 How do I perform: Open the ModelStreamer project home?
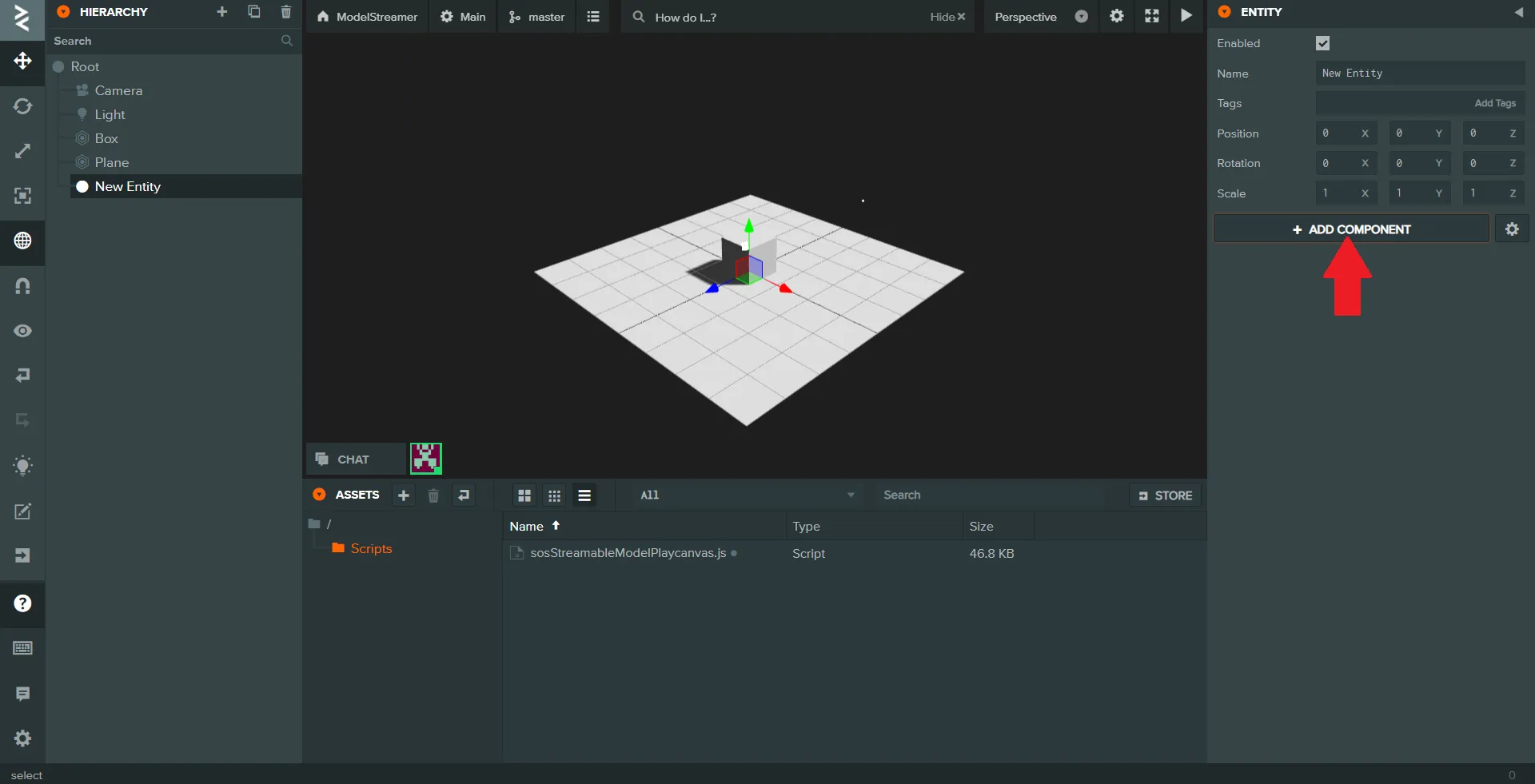[368, 17]
